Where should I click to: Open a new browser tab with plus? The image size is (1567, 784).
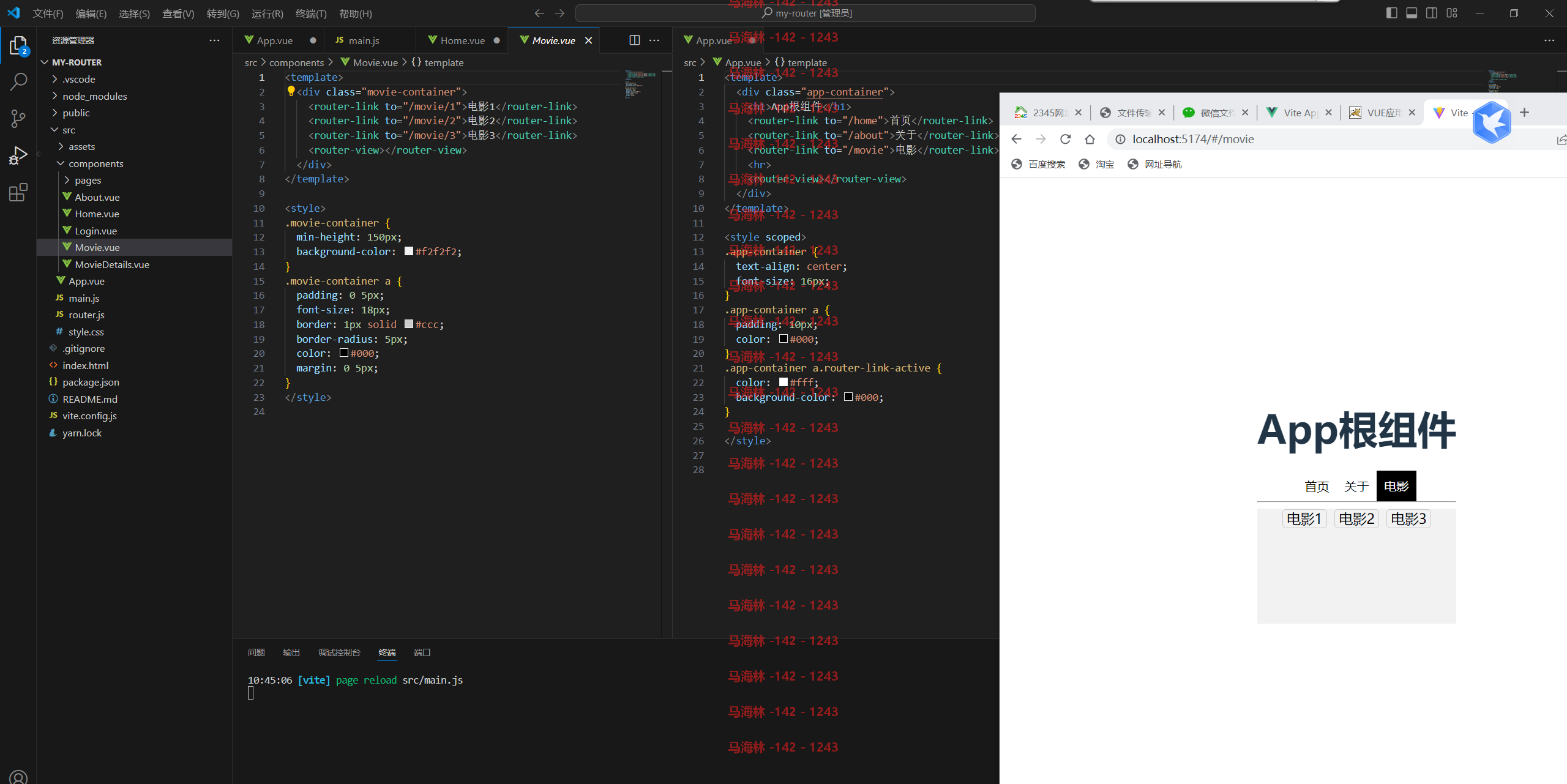[1524, 113]
